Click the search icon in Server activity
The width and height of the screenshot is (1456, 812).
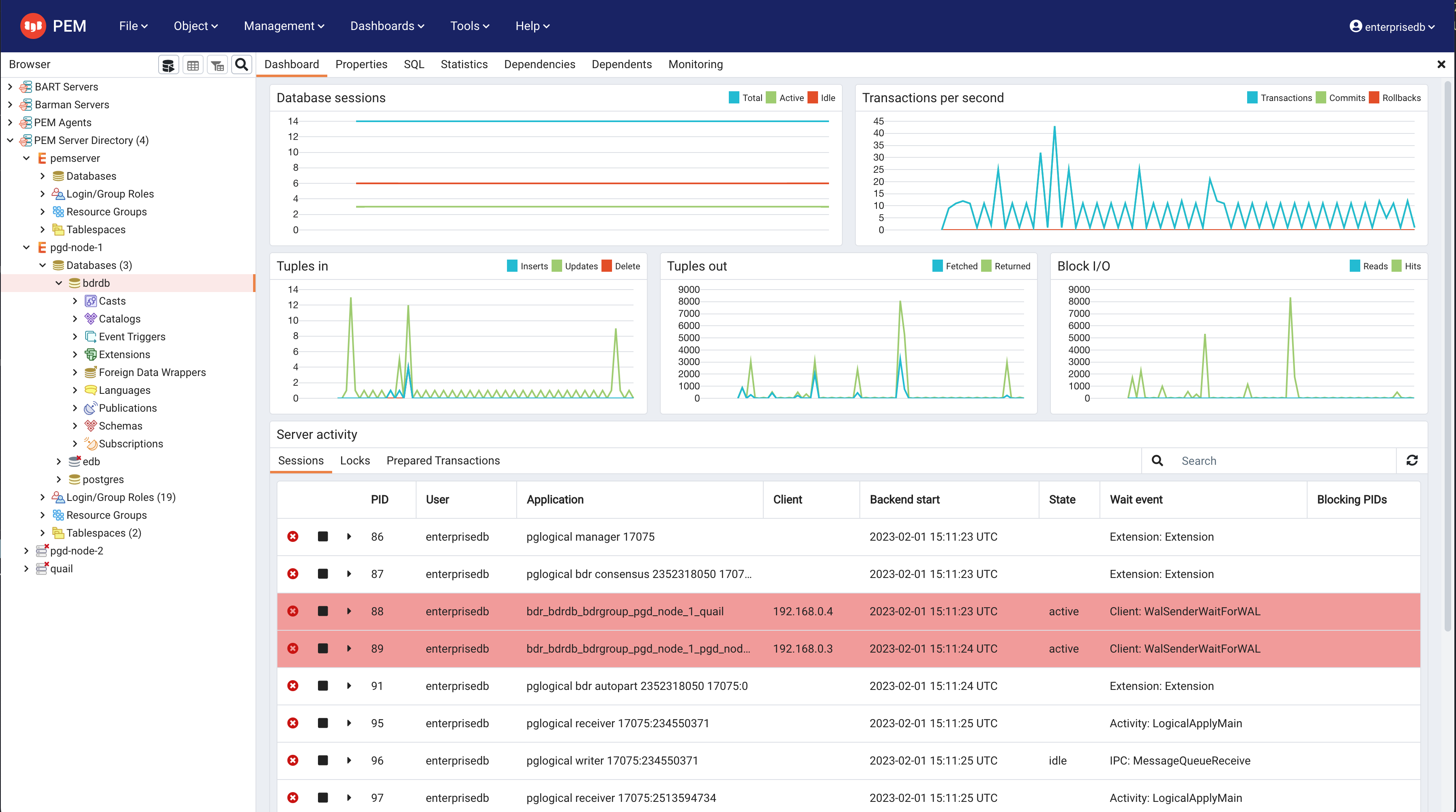1157,460
